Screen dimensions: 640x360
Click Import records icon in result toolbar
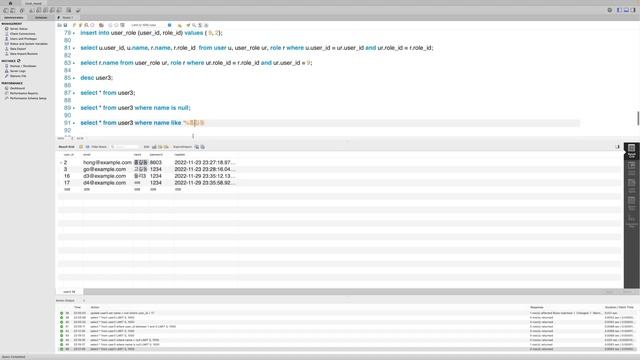pos(202,147)
